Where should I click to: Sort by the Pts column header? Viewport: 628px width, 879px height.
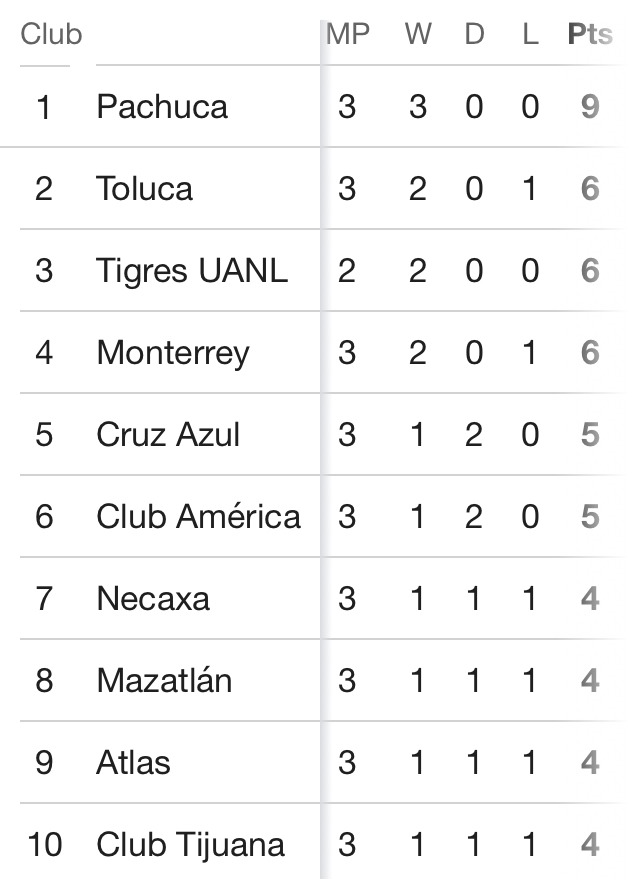pos(590,34)
